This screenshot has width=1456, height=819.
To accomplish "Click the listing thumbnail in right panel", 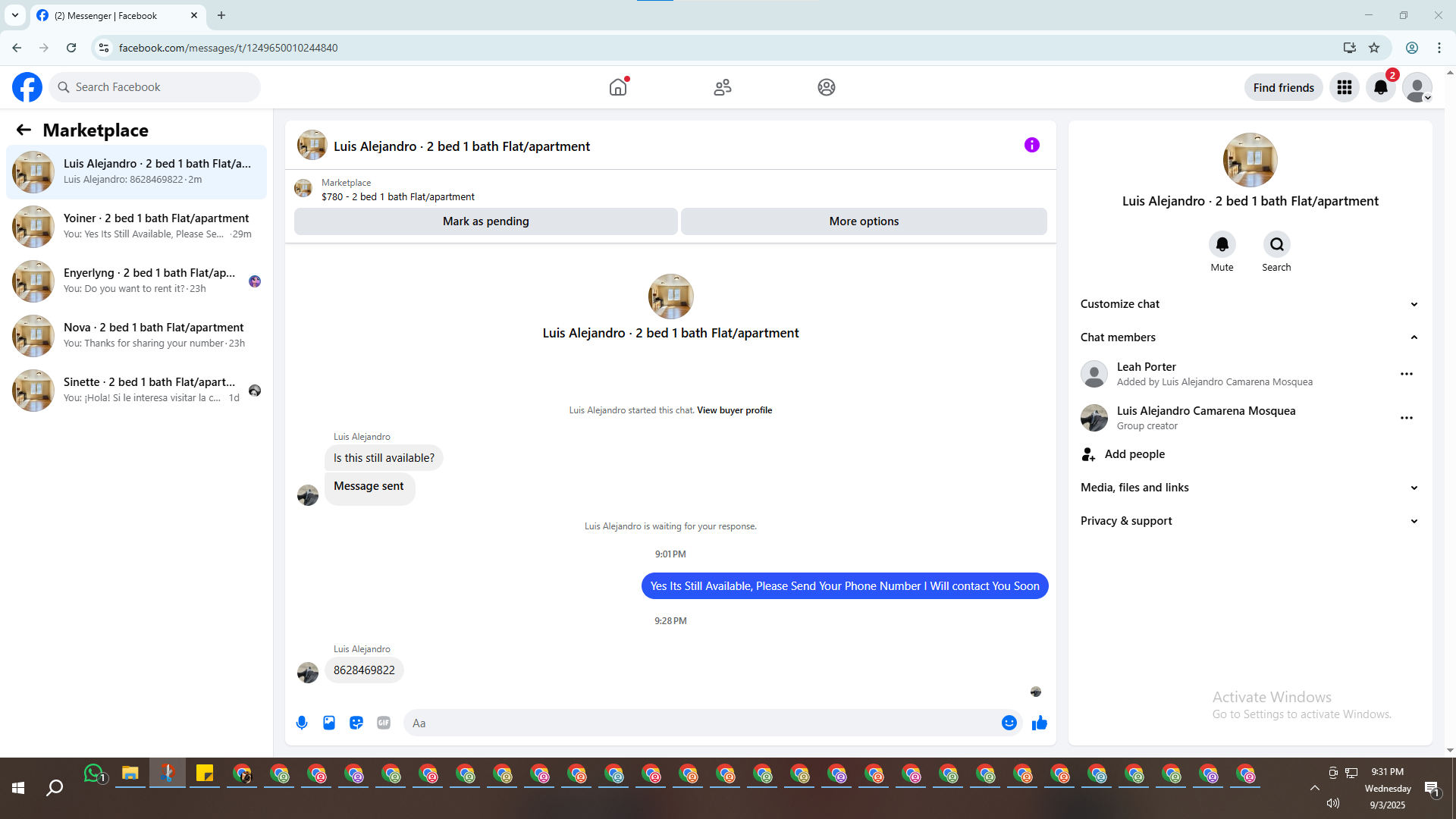I will 1250,160.
